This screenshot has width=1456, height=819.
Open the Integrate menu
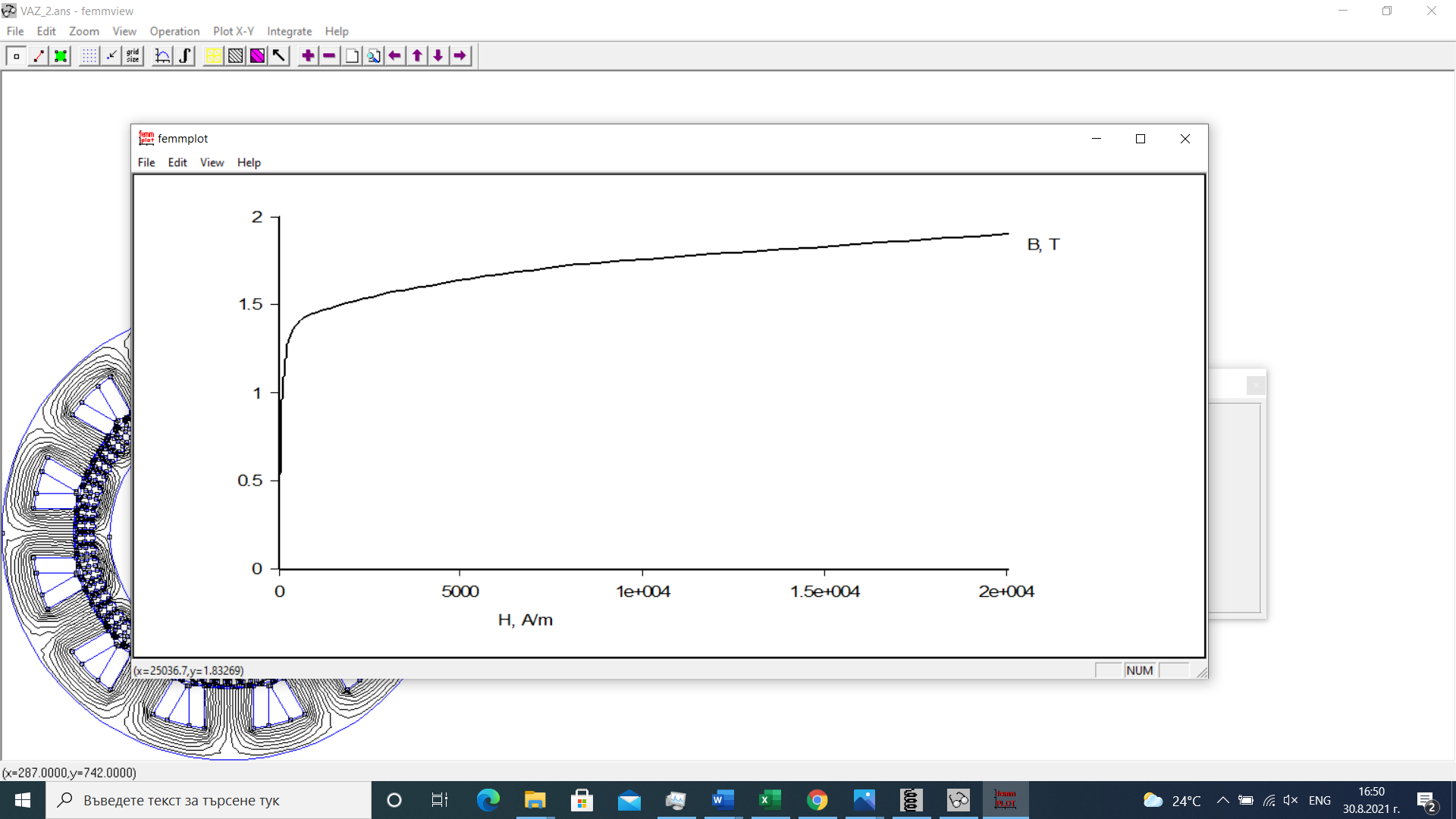point(289,31)
